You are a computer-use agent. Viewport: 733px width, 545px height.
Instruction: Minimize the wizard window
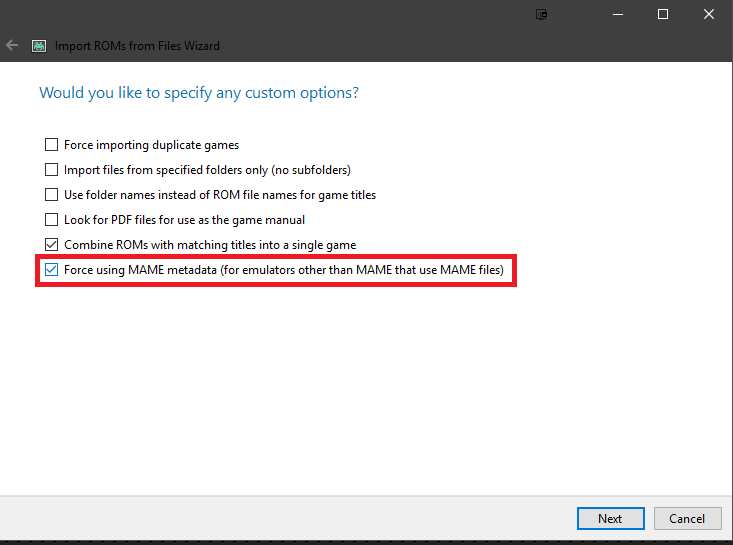618,14
